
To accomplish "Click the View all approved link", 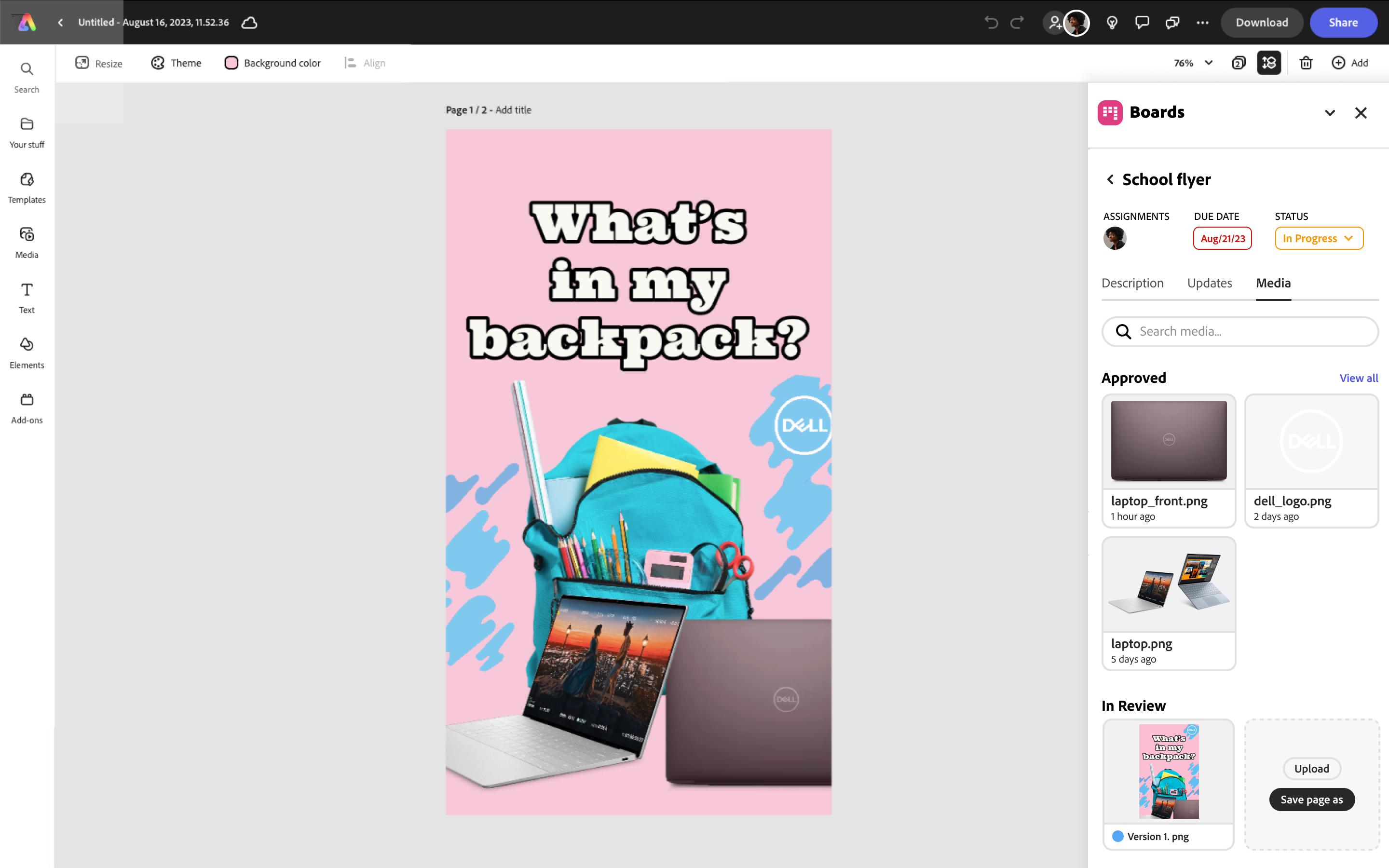I will point(1358,378).
